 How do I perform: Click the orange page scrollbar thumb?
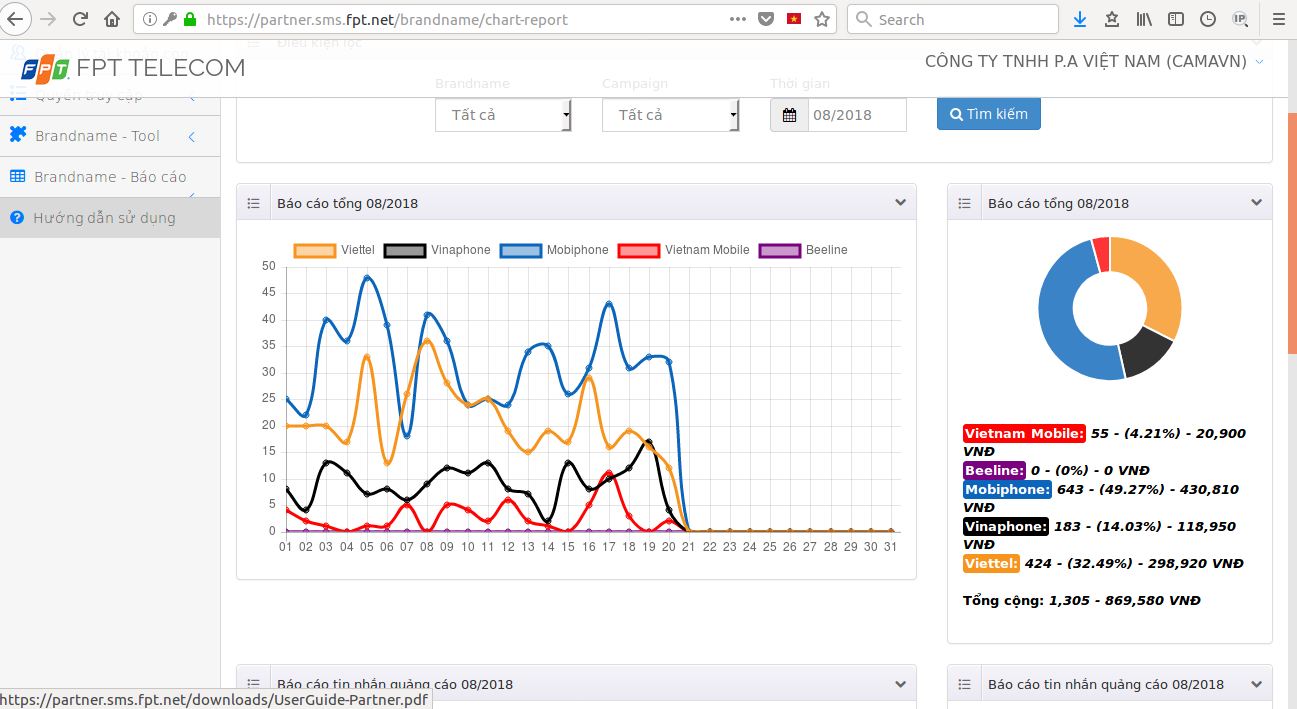[1292, 232]
